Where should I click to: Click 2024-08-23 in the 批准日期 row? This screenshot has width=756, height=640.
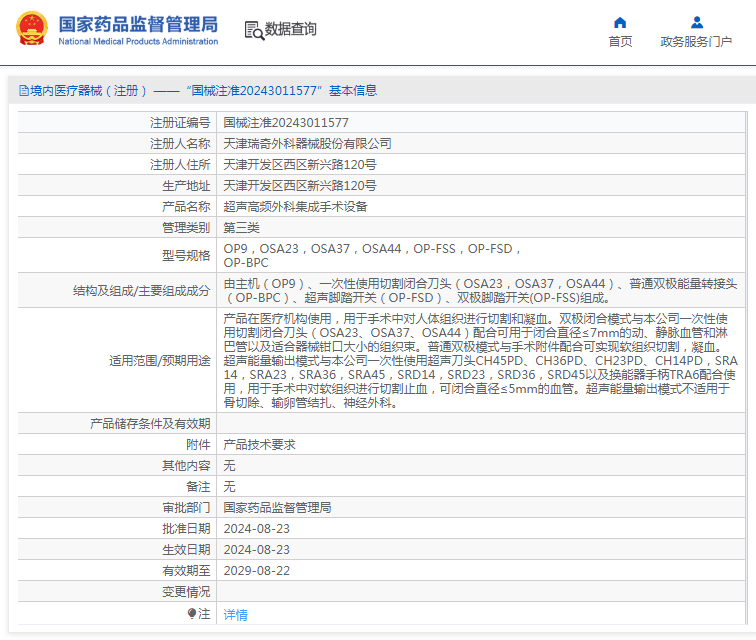coord(256,529)
